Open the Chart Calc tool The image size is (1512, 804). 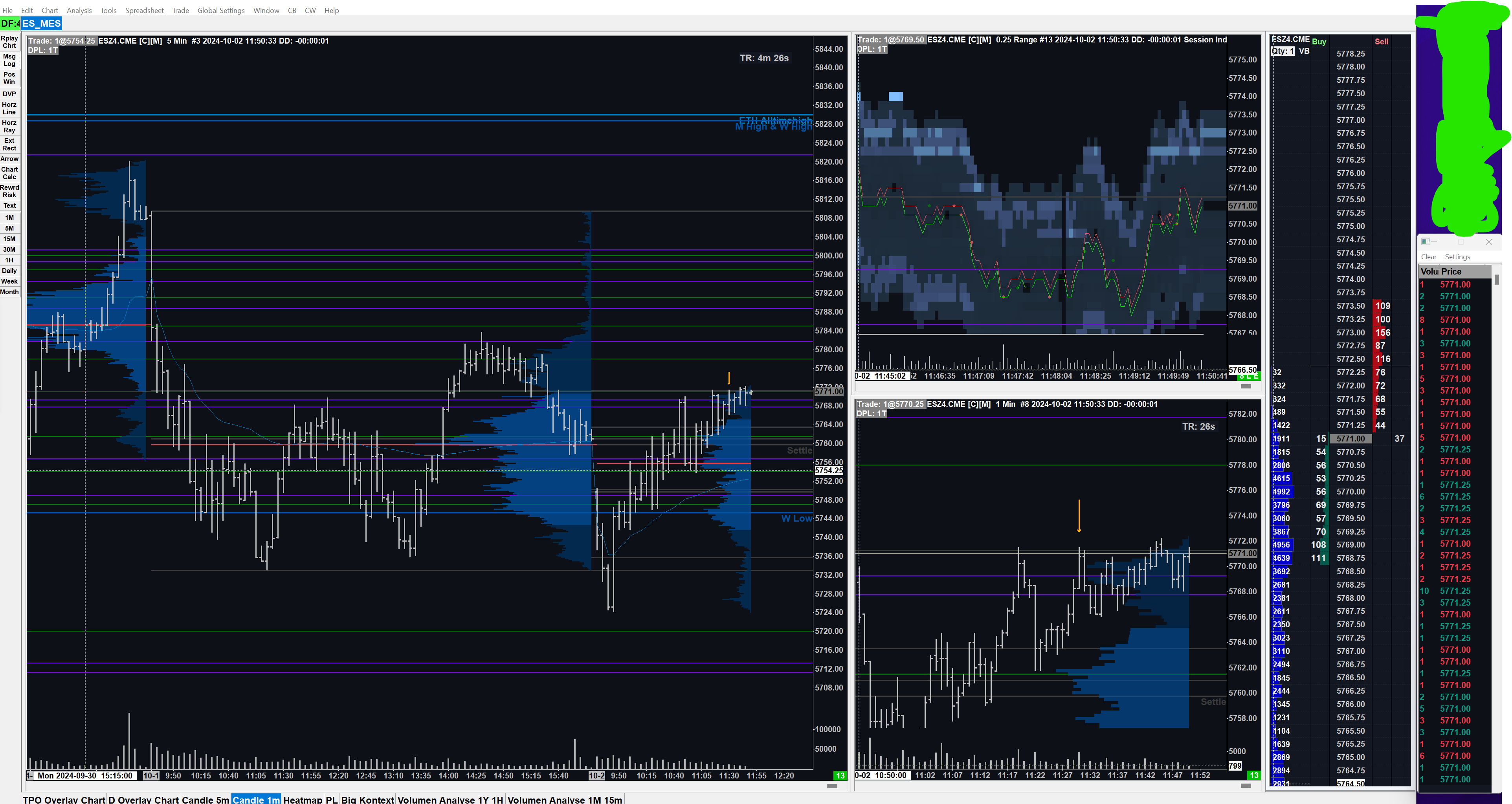click(x=9, y=173)
